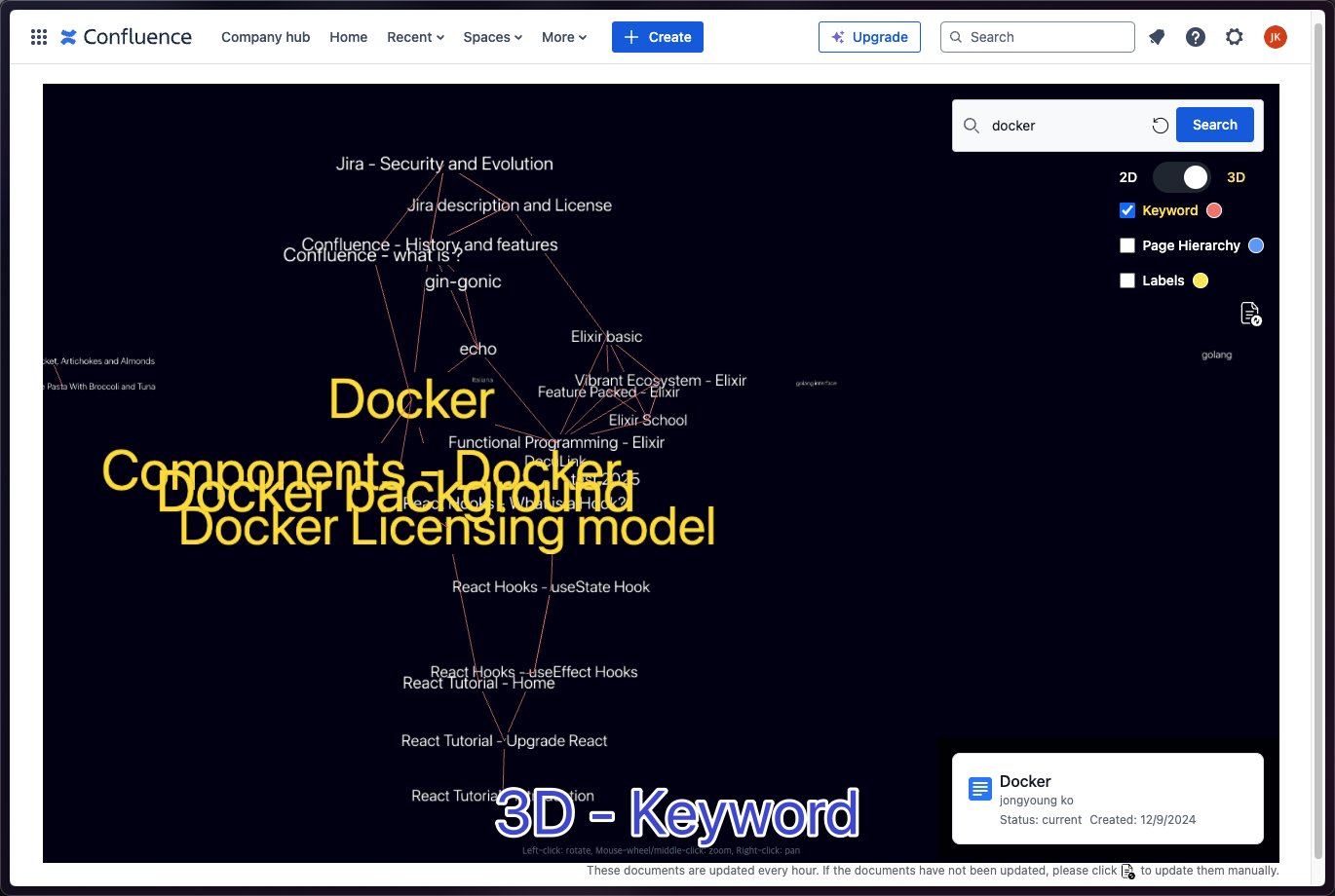Click the blue Page Hierarchy color dot
This screenshot has height=896, width=1335.
1256,245
